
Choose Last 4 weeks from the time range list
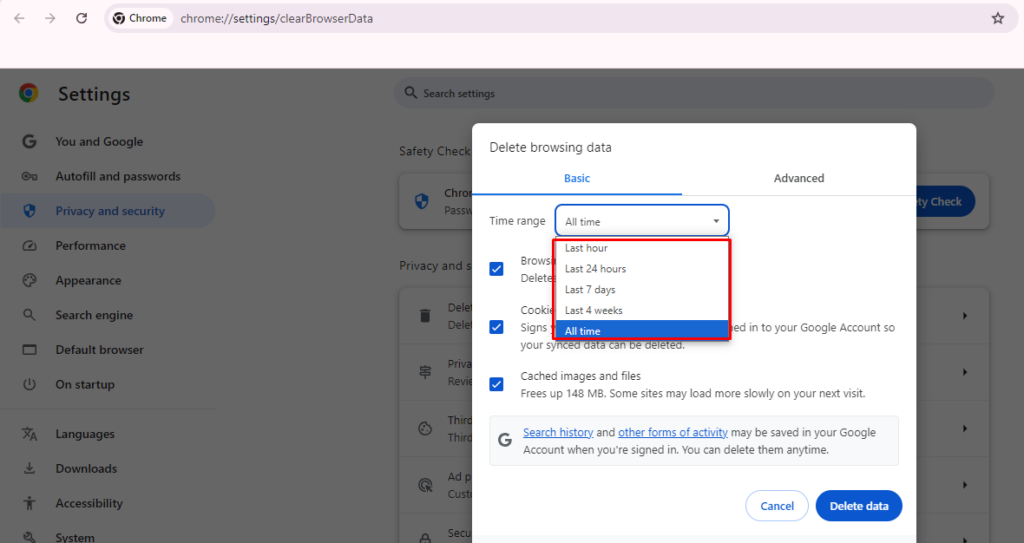[641, 310]
